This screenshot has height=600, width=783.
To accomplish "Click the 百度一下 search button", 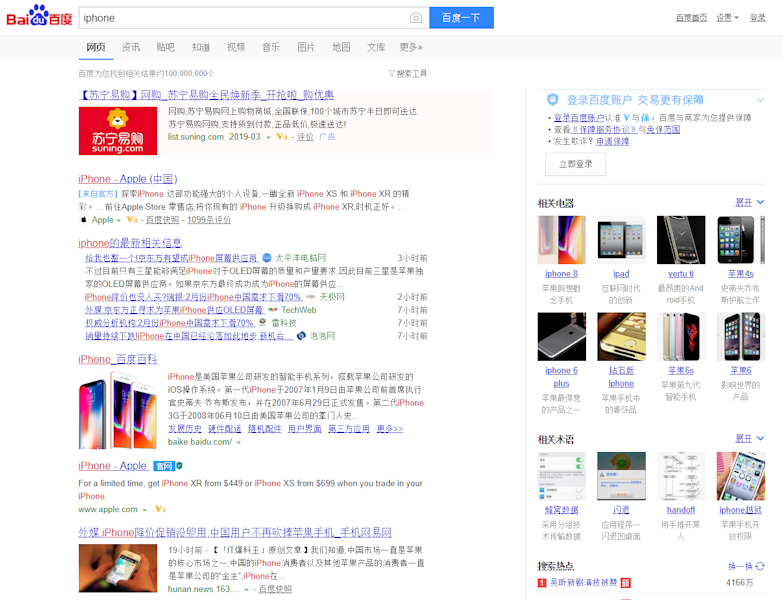I will [x=461, y=17].
